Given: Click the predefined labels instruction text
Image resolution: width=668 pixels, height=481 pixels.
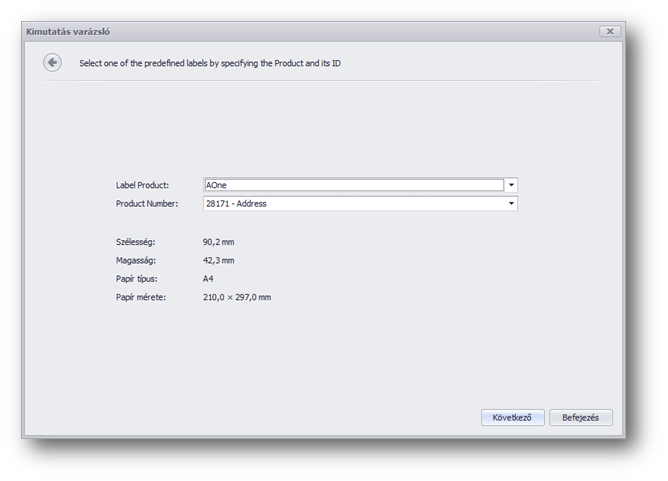Looking at the screenshot, I should (212, 63).
